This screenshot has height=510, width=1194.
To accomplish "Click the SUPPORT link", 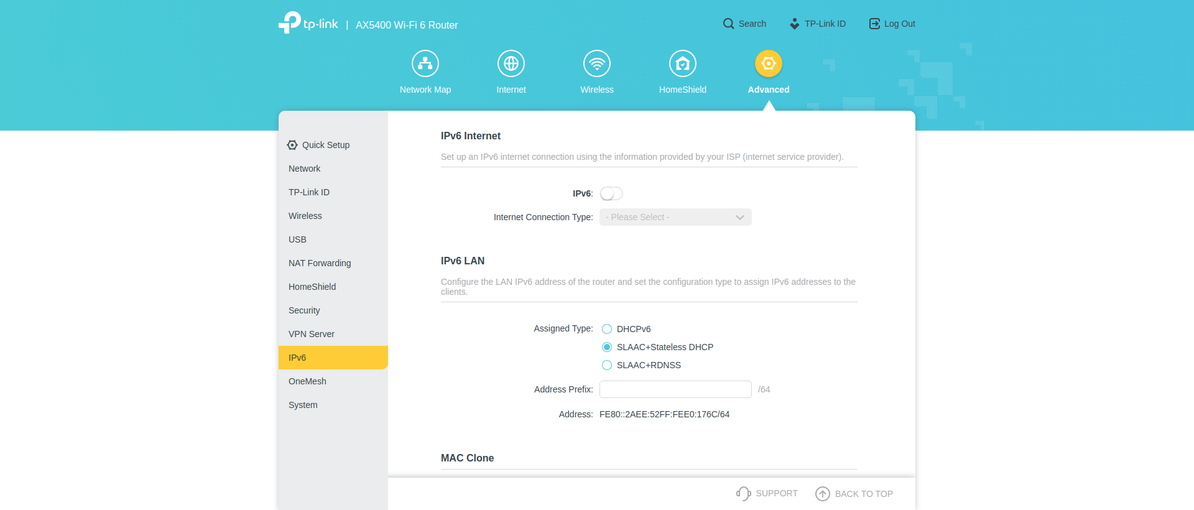I will coord(767,493).
